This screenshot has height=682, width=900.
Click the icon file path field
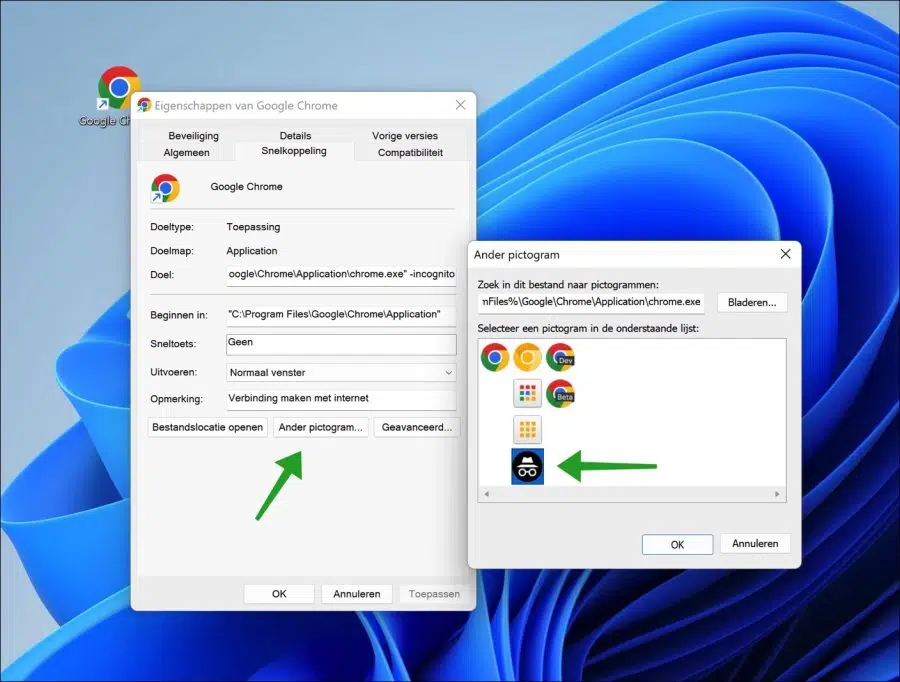(x=591, y=302)
